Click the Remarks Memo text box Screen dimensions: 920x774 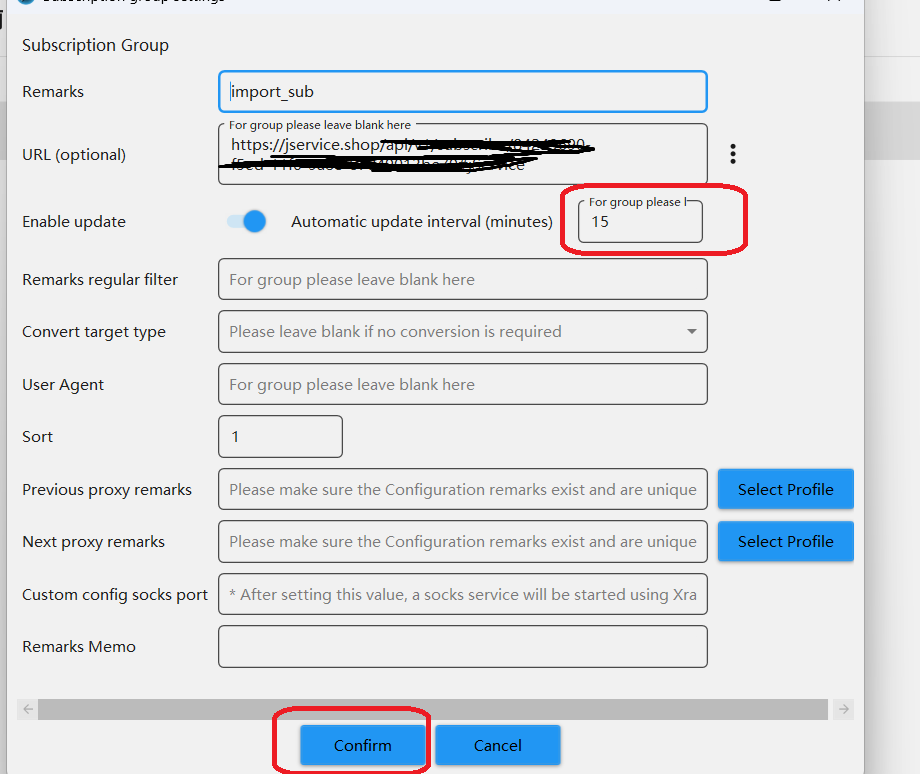point(462,647)
